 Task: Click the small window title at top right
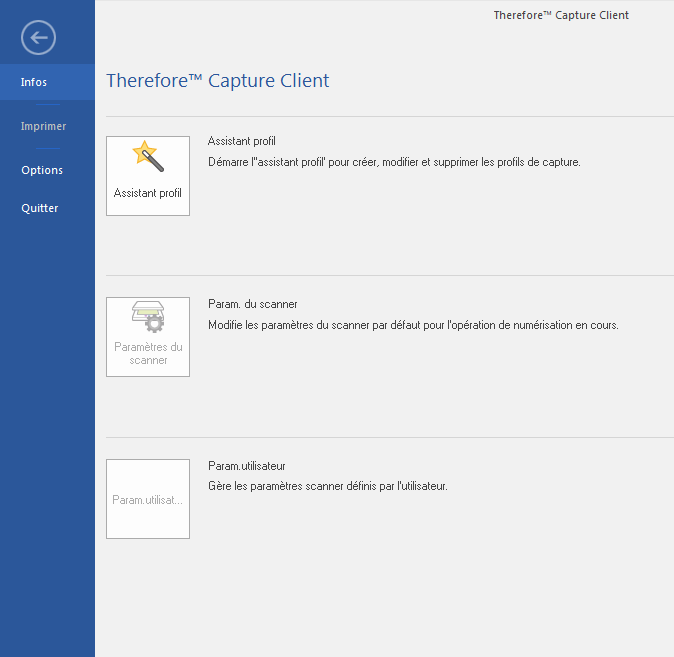560,15
